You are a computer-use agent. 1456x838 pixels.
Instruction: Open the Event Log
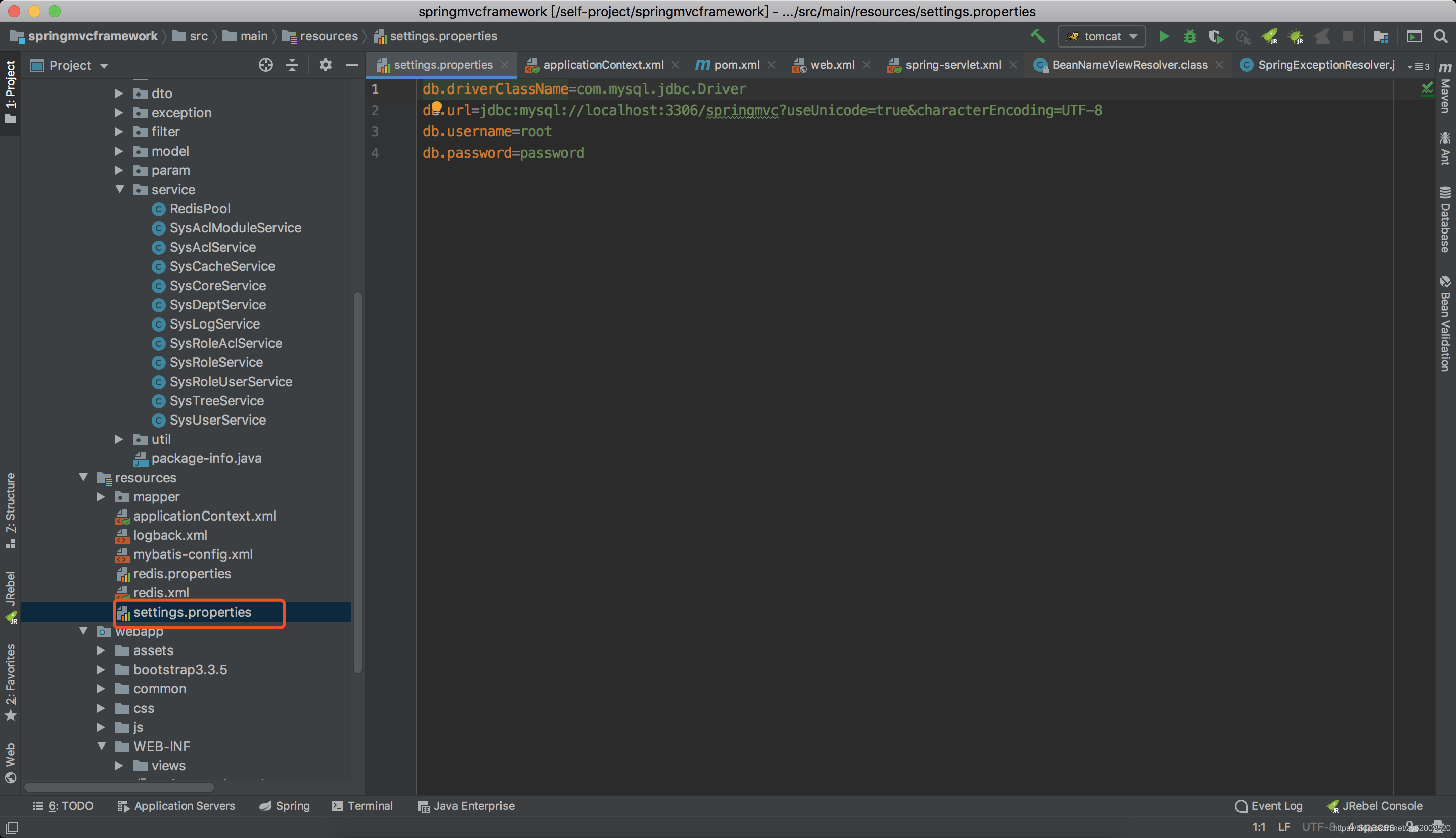pos(1268,806)
